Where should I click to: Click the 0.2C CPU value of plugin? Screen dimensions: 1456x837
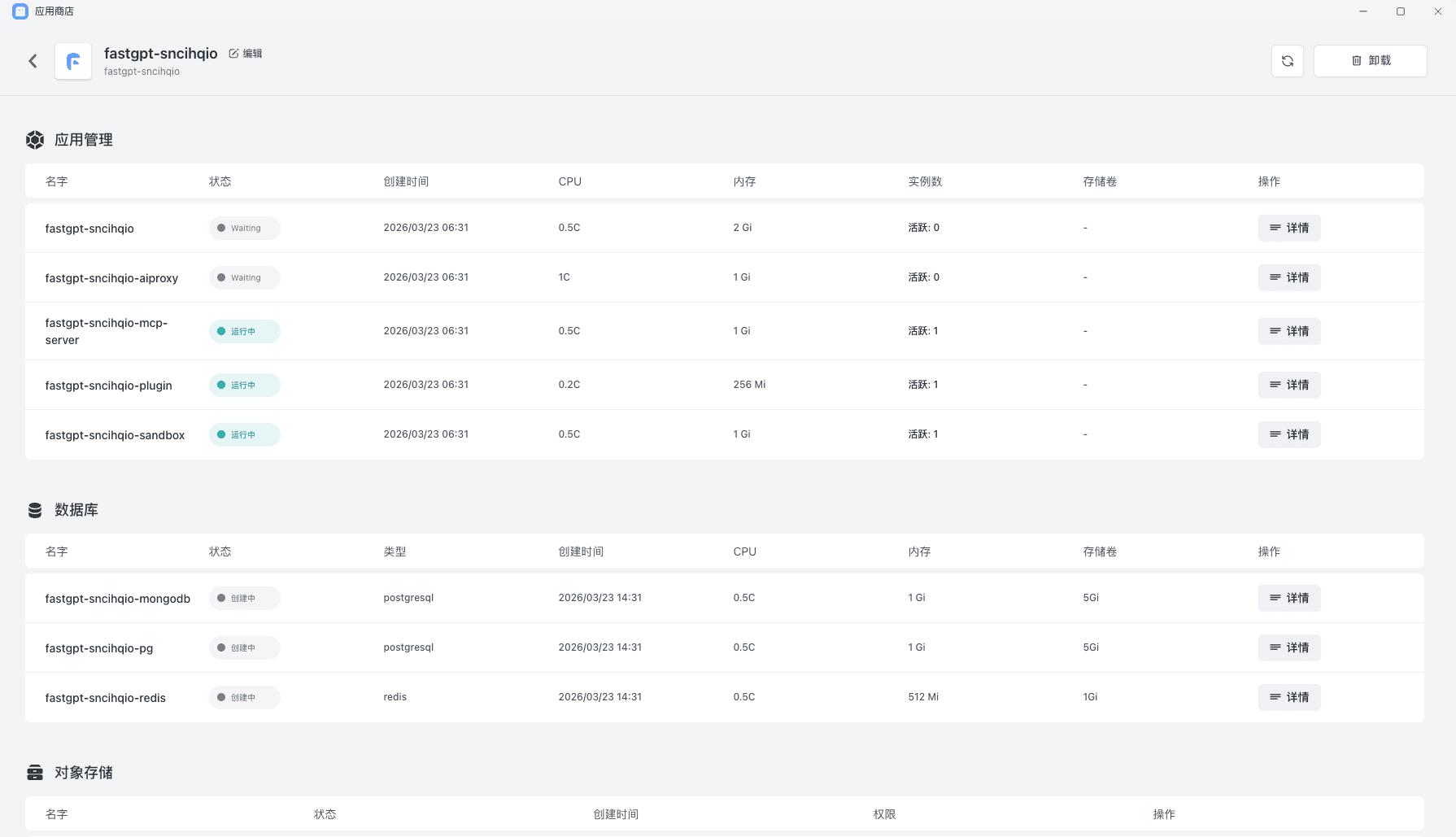pos(569,385)
